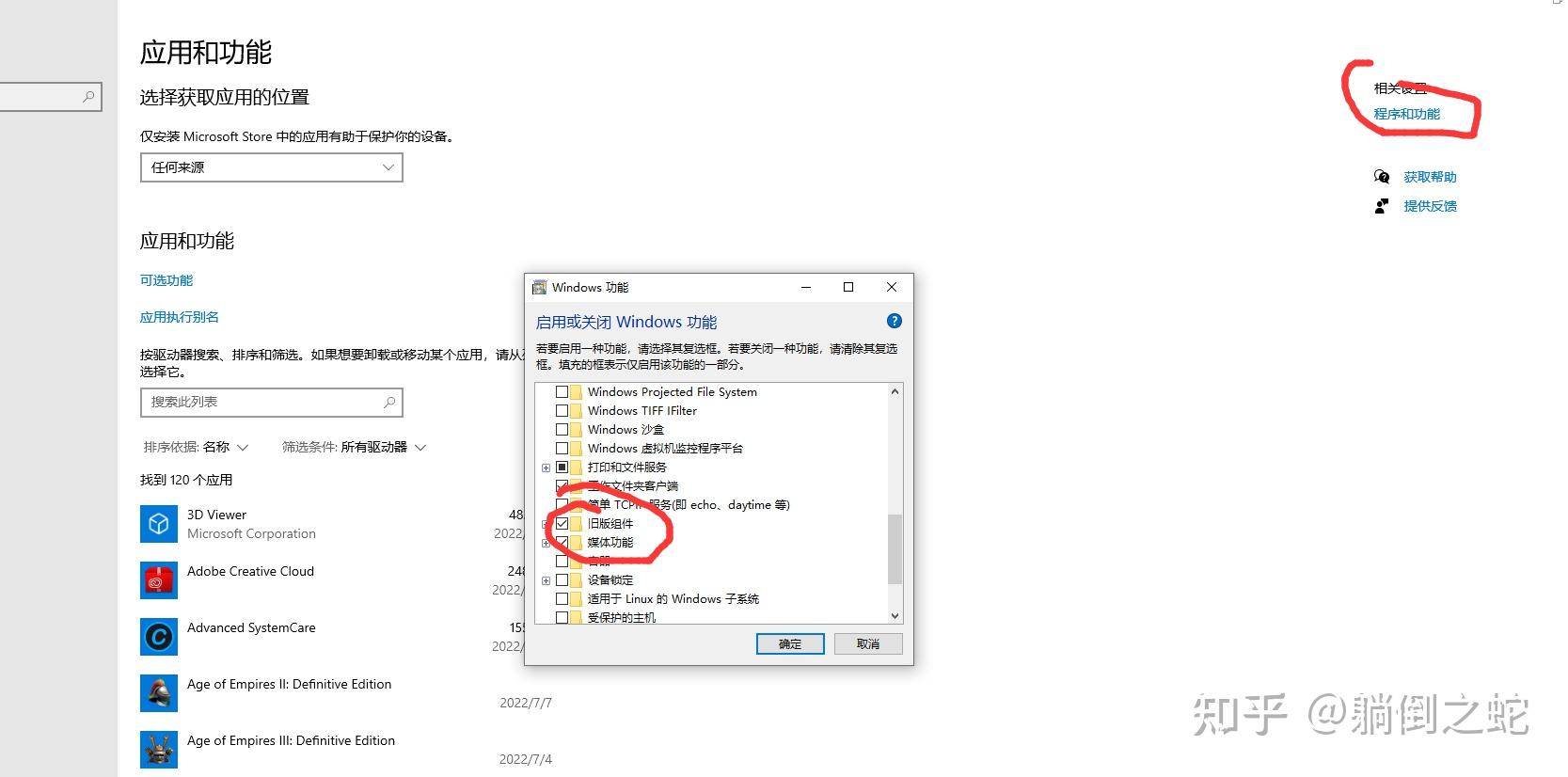The height and width of the screenshot is (777, 1568).
Task: Expand the 打印和文件服务 tree node
Action: point(546,468)
